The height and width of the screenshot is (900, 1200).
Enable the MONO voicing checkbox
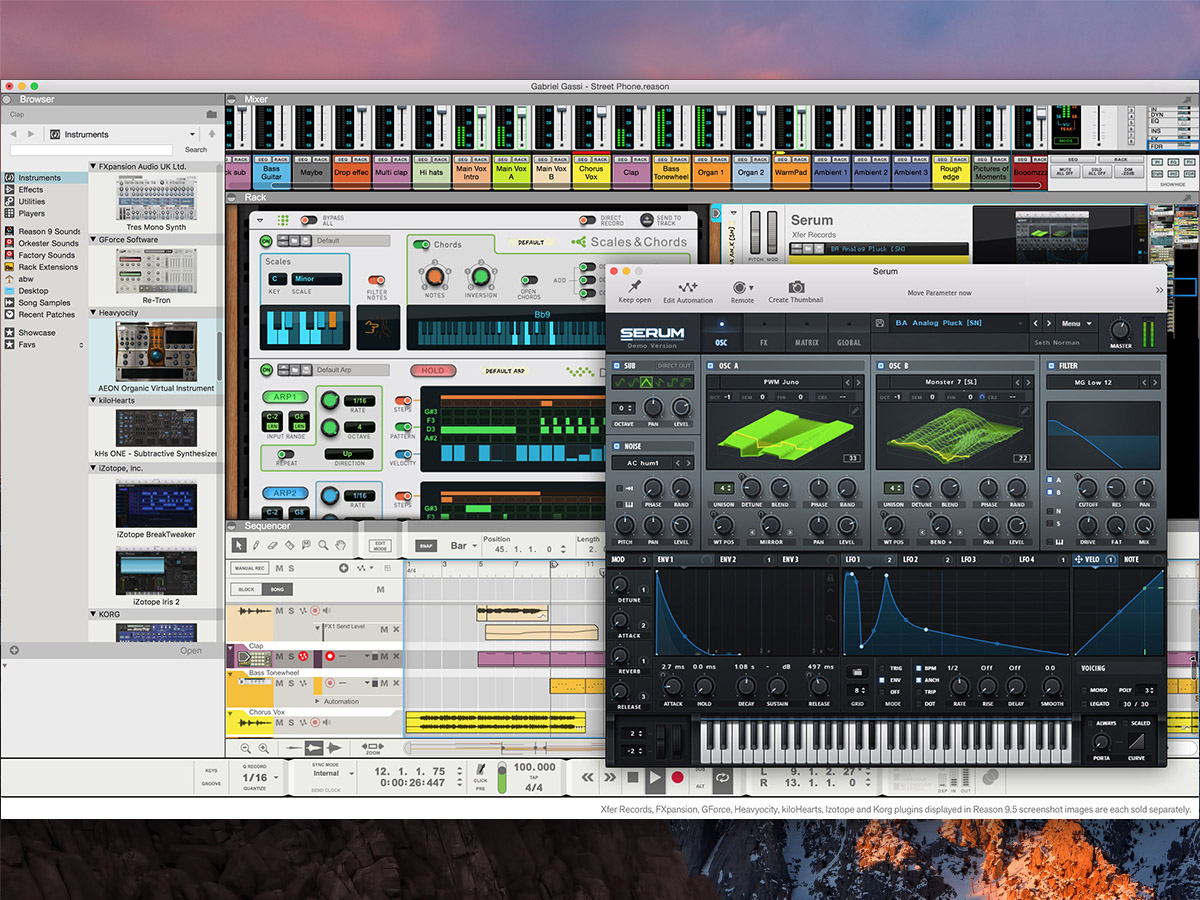click(x=1084, y=690)
